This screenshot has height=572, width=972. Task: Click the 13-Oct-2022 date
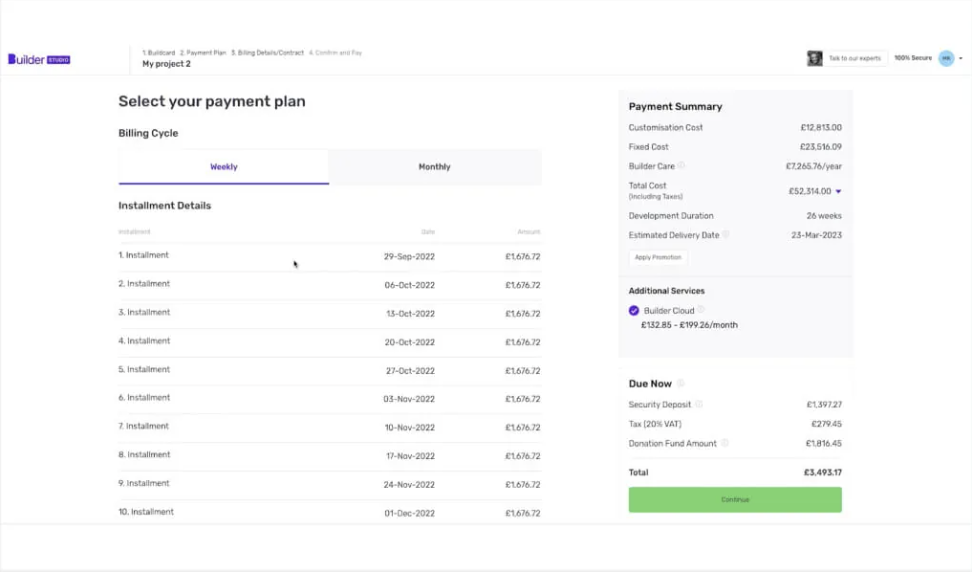(x=410, y=314)
